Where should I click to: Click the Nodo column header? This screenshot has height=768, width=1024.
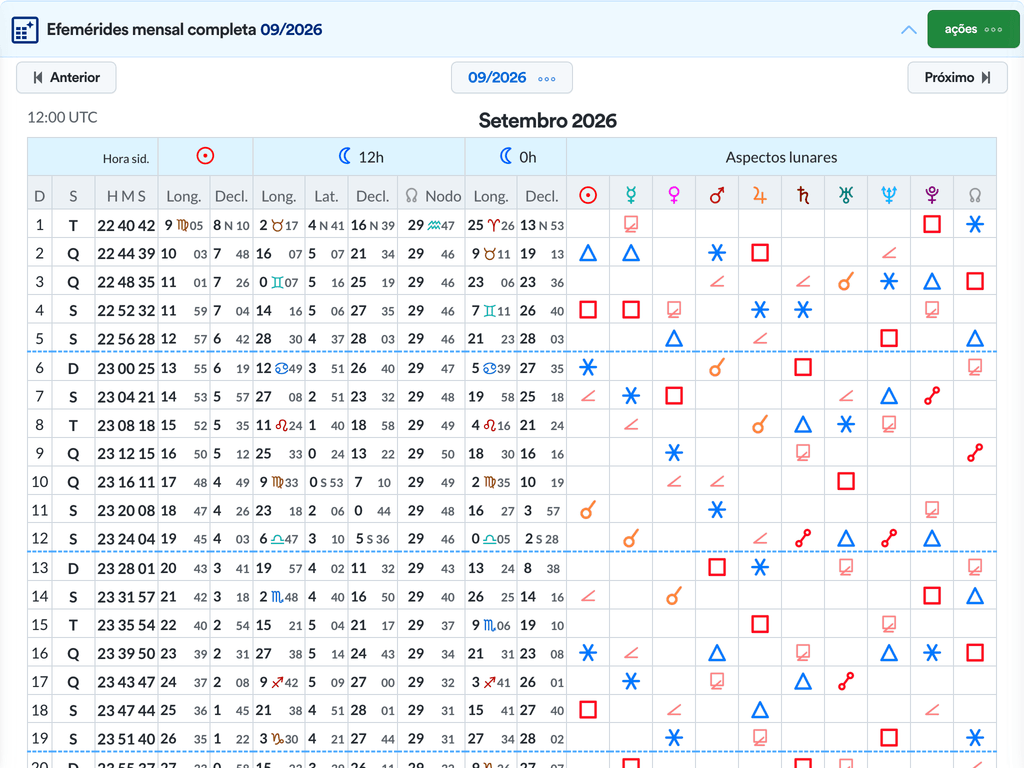coord(434,196)
